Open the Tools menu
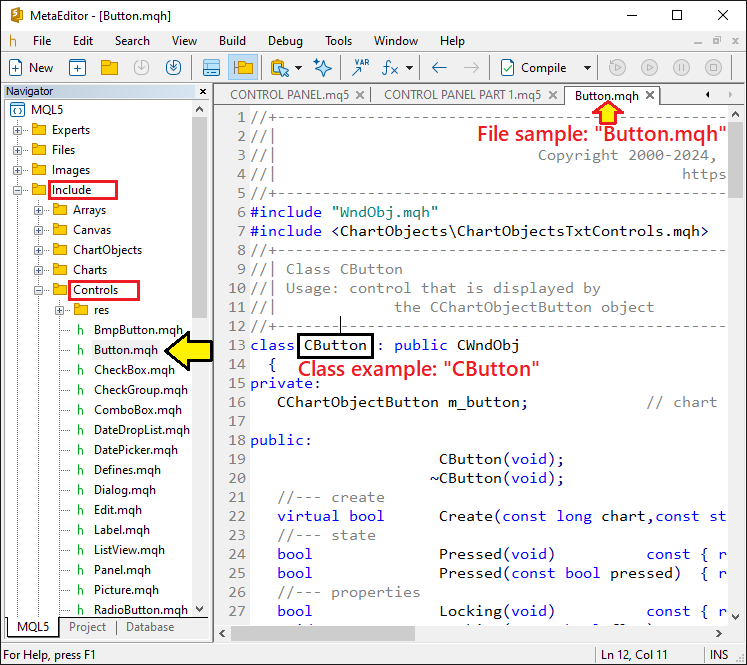 tap(338, 41)
